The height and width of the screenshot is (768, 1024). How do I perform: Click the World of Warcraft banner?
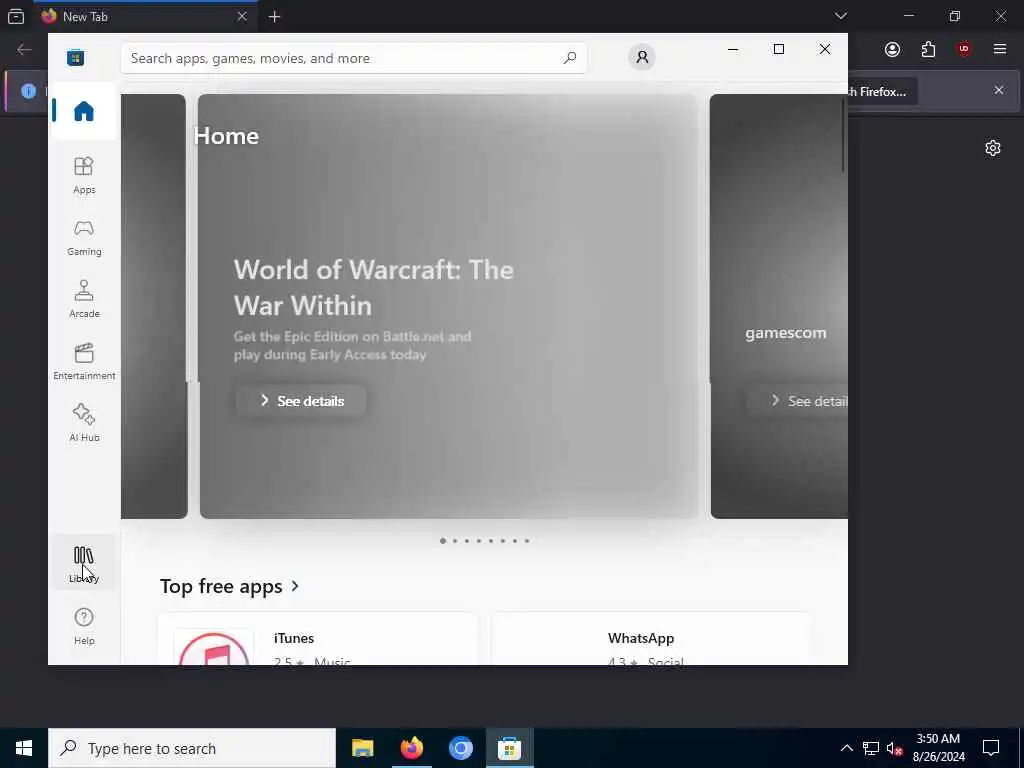pos(448,306)
